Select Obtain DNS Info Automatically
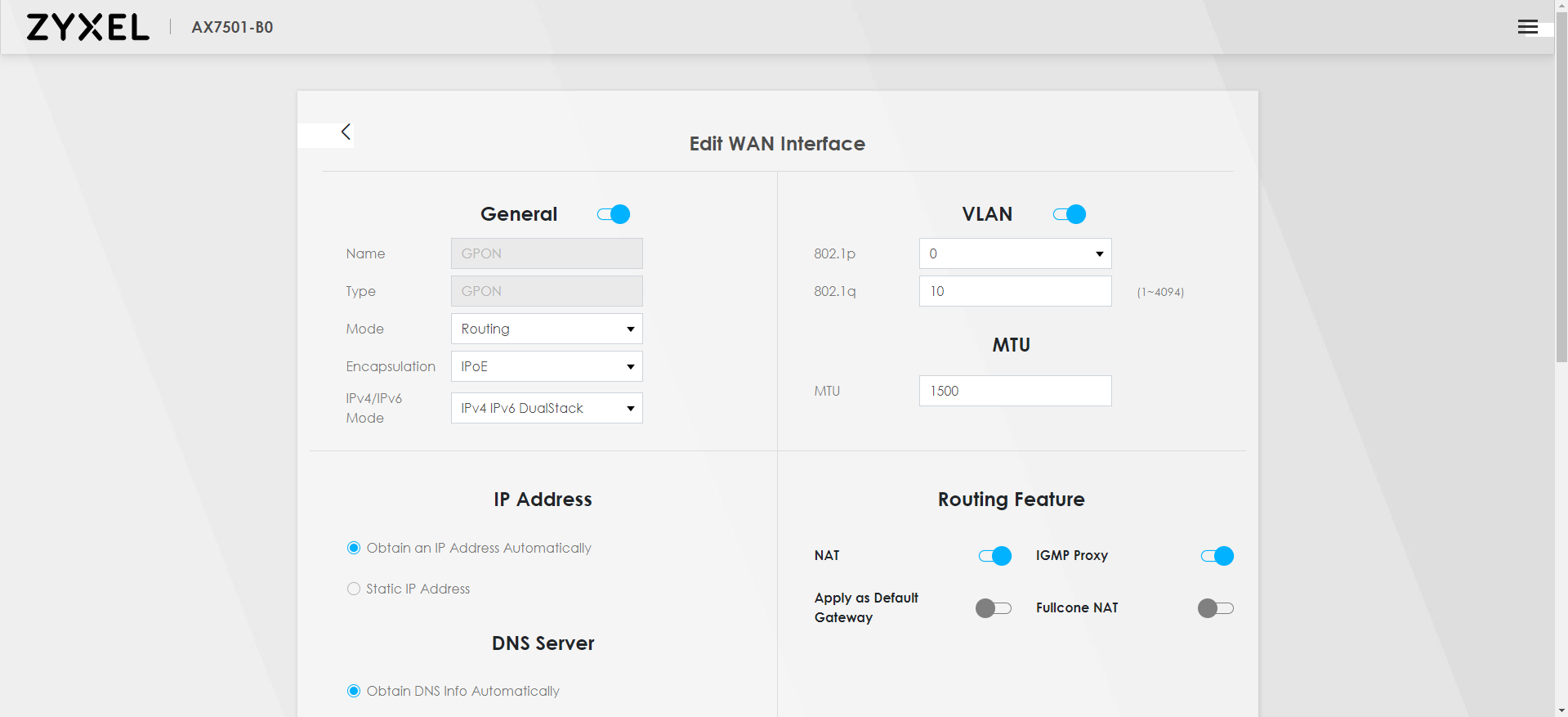The image size is (1568, 717). [354, 691]
